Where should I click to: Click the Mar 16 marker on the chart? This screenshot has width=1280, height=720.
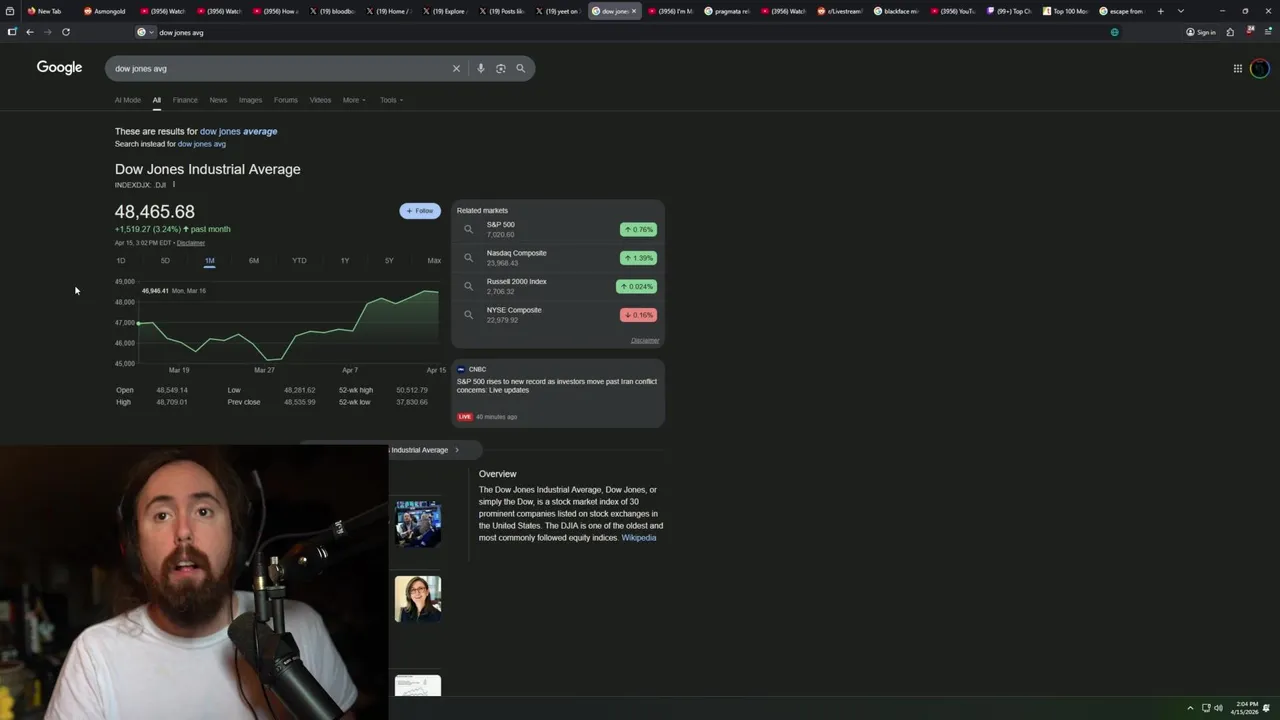click(139, 323)
